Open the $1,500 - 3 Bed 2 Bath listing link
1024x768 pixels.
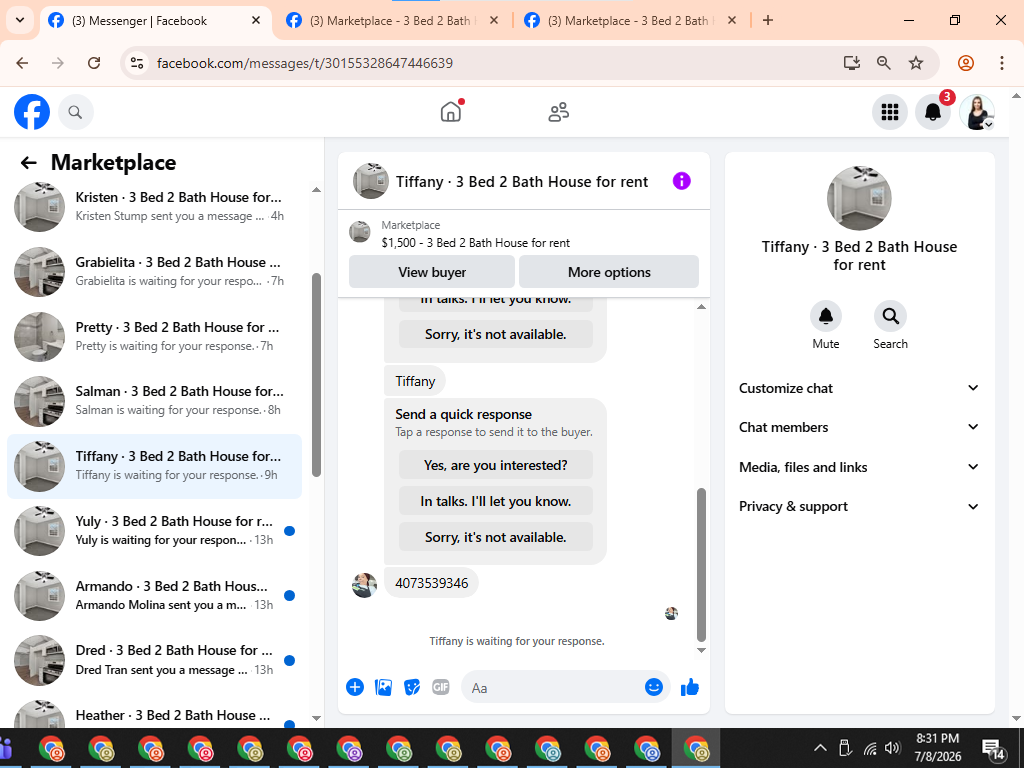[475, 243]
